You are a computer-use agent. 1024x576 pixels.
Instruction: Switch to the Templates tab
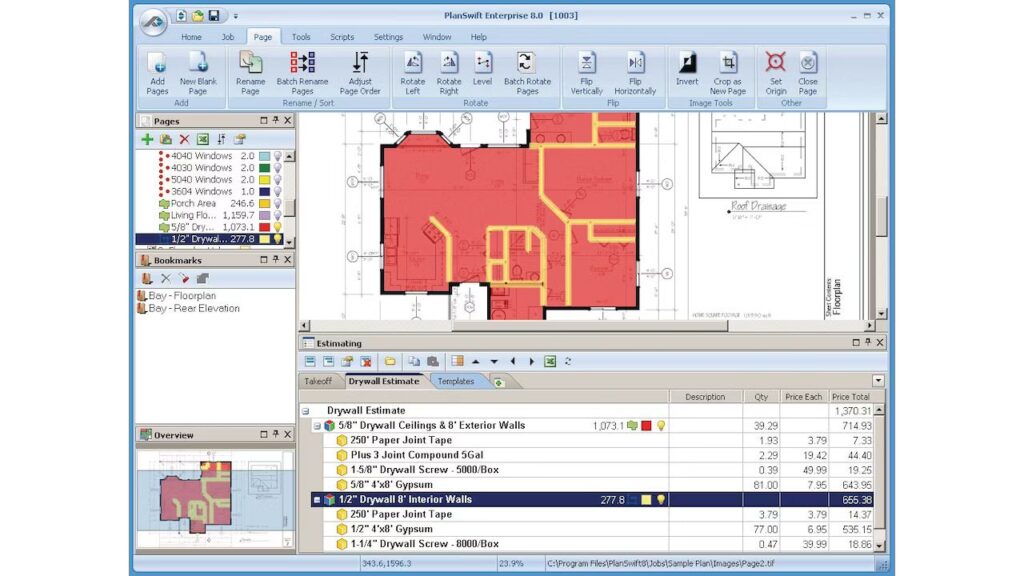(x=456, y=381)
